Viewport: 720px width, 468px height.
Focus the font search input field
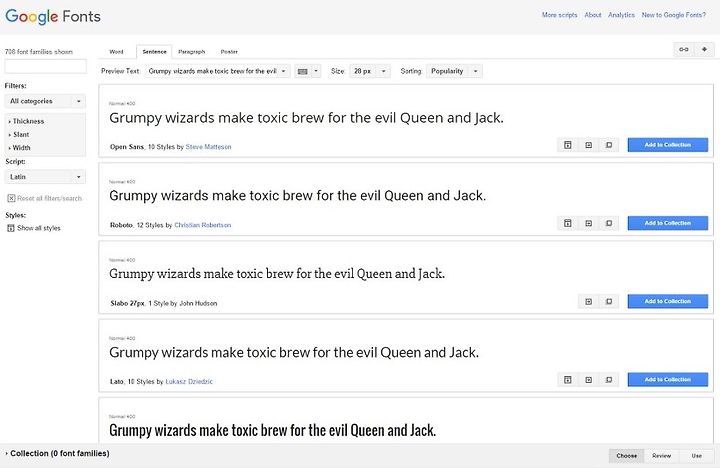[45, 67]
